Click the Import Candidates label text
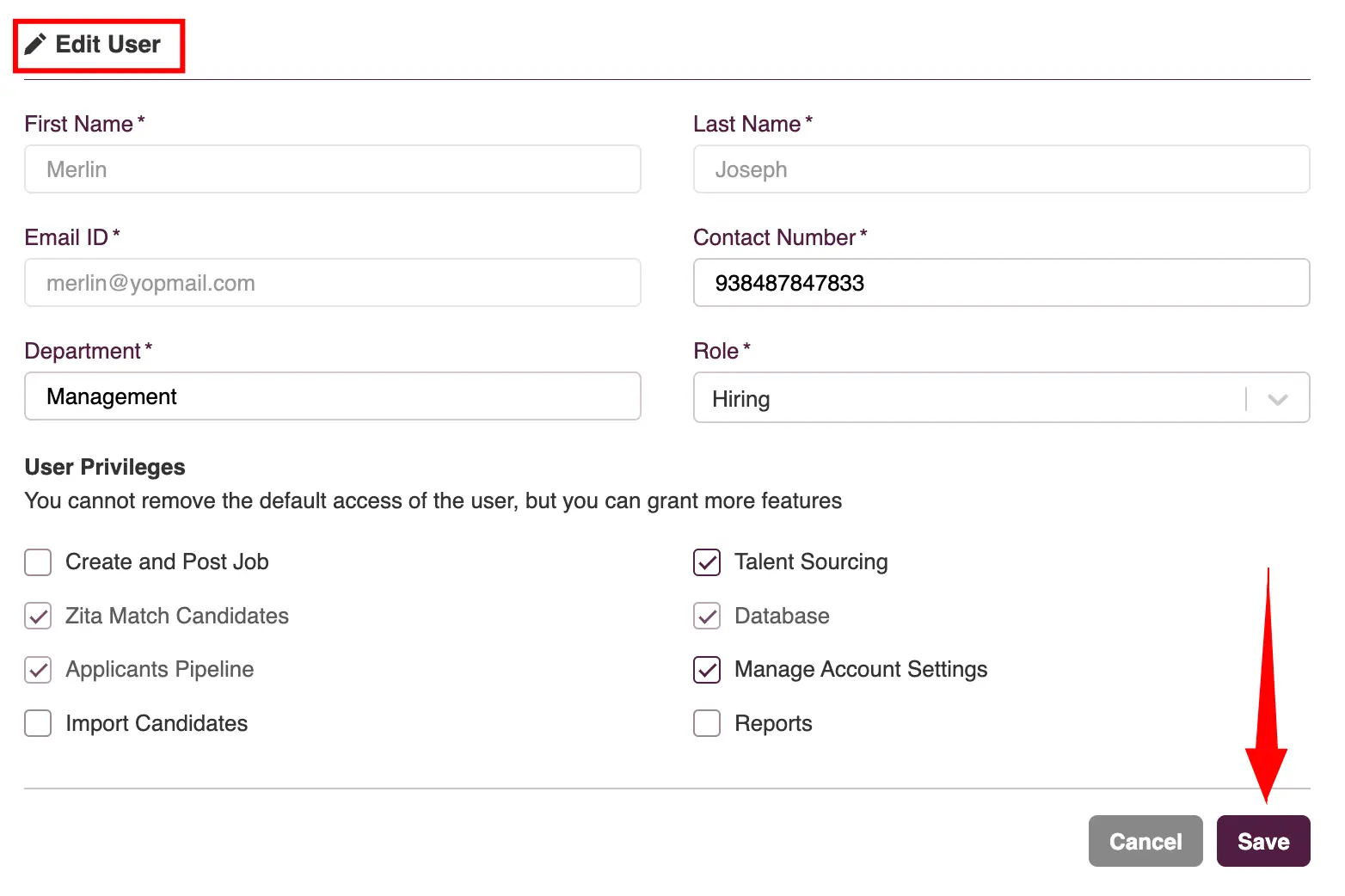The height and width of the screenshot is (896, 1345). (x=157, y=723)
